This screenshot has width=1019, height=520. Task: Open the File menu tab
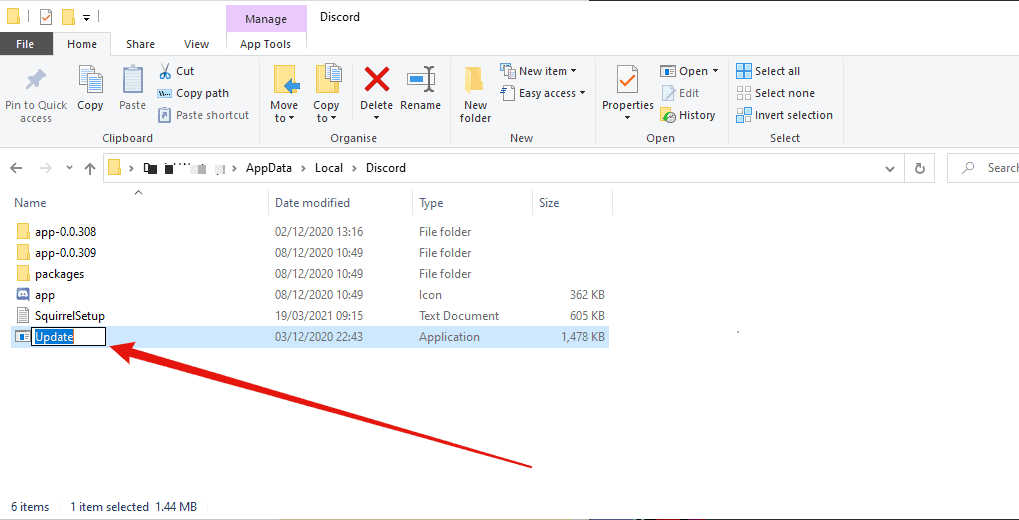(x=25, y=44)
